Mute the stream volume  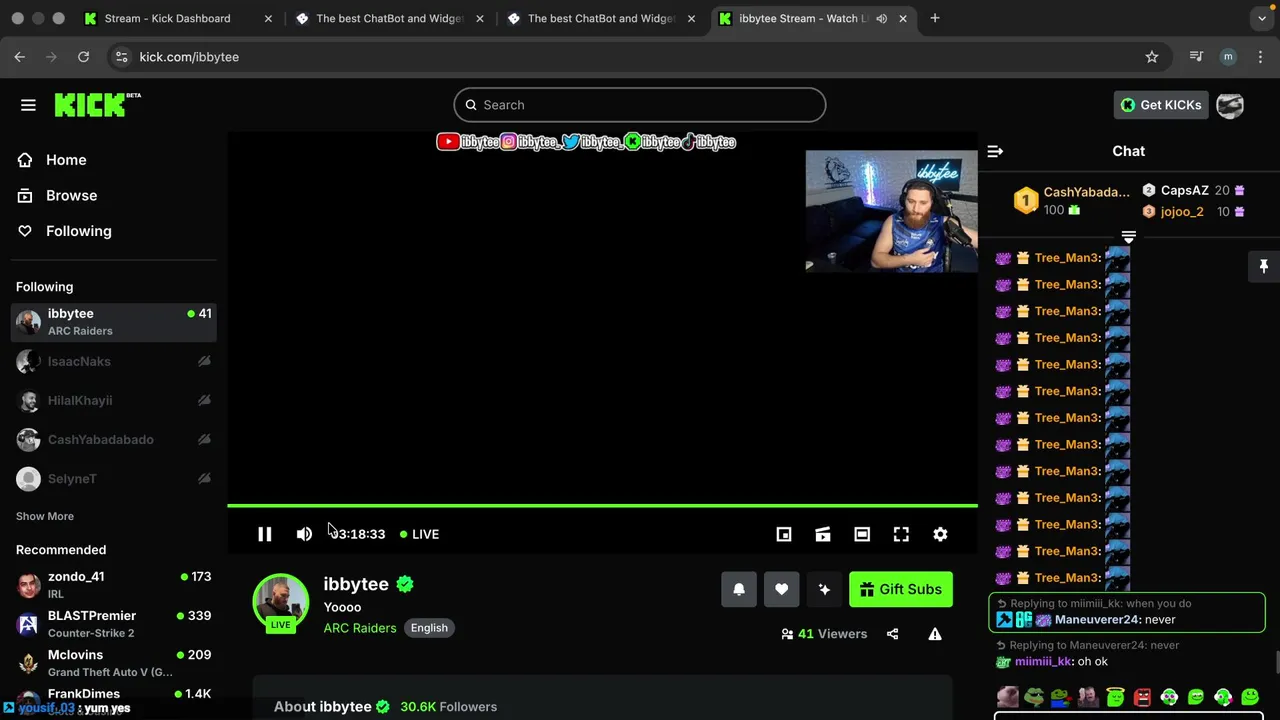[x=304, y=534]
